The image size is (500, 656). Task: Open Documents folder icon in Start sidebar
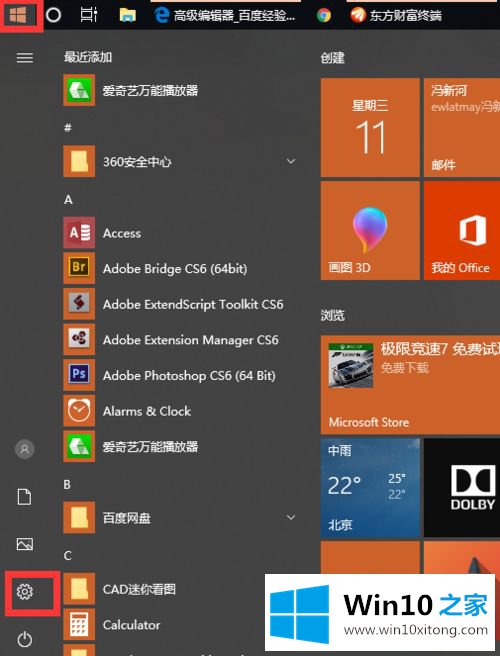[24, 497]
